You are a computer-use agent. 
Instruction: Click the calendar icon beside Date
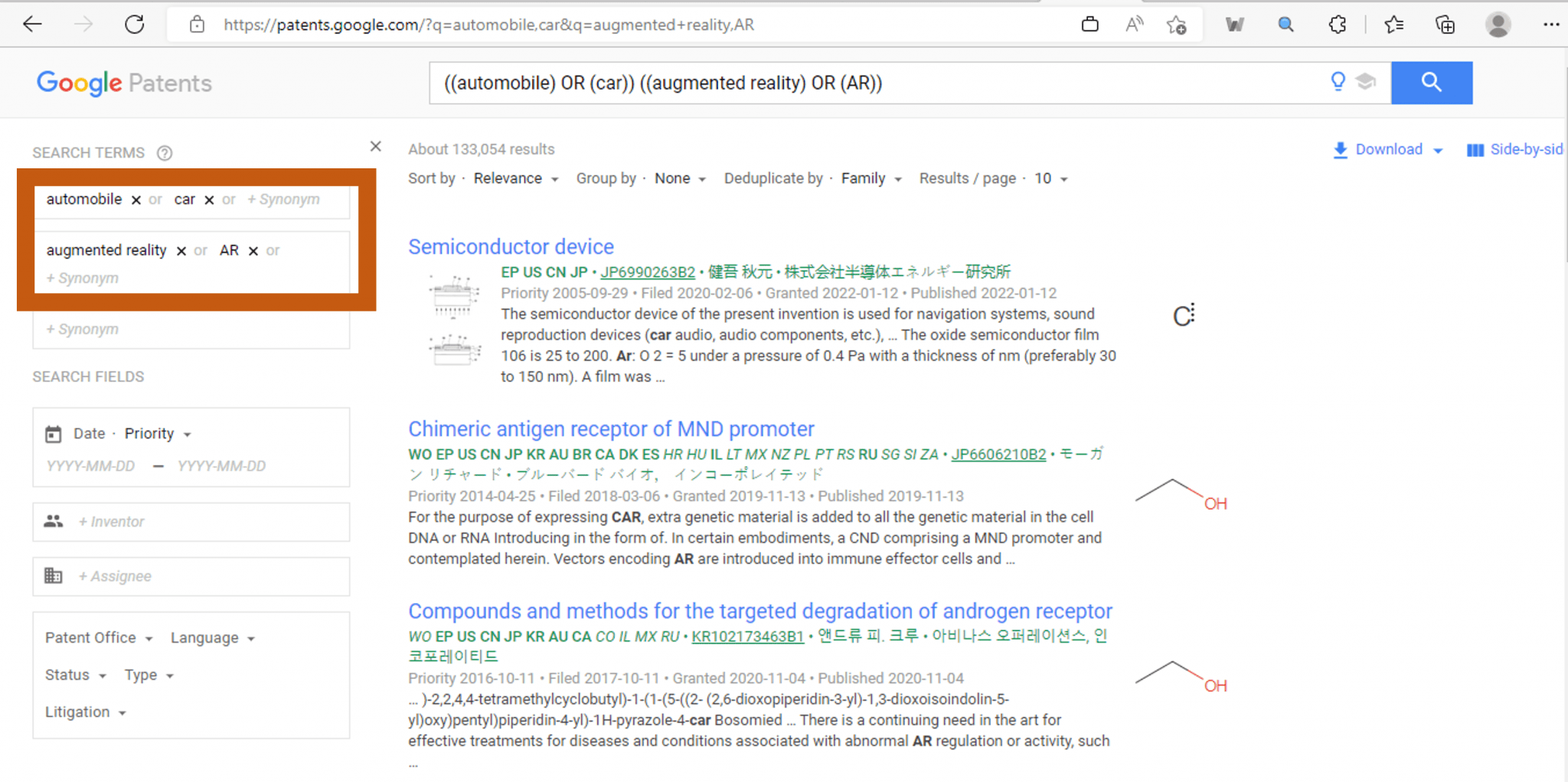click(53, 432)
